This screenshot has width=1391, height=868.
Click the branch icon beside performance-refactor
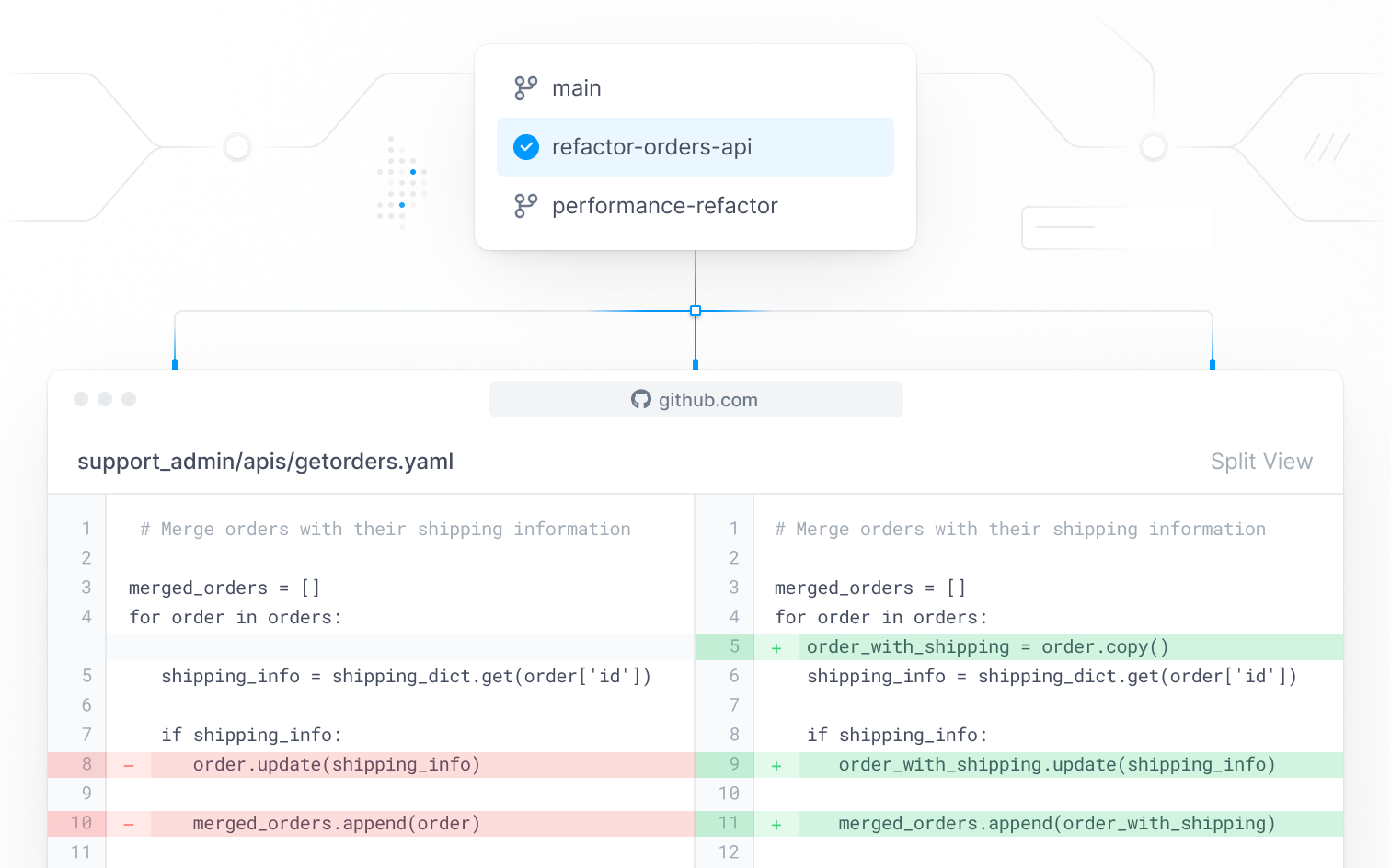[x=525, y=205]
